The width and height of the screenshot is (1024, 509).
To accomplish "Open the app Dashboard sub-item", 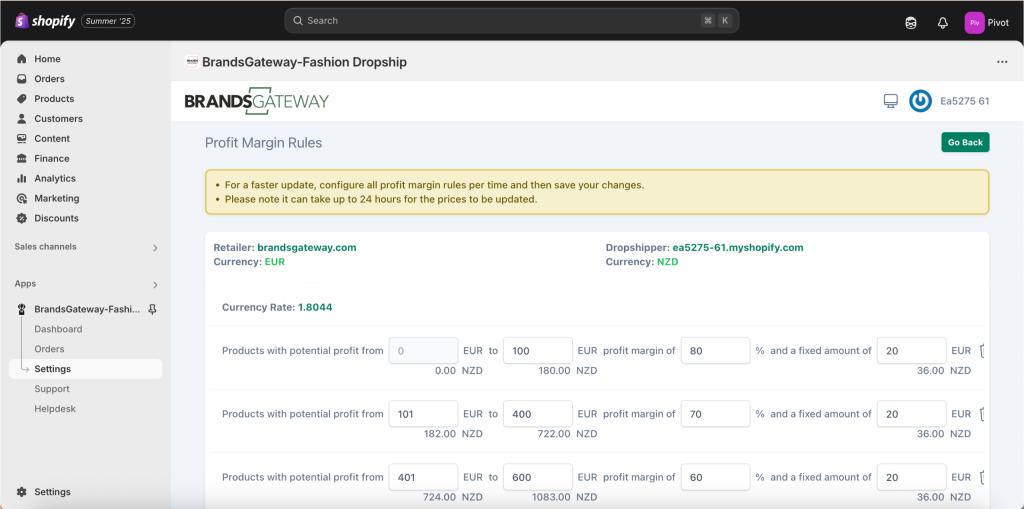I will tap(58, 329).
